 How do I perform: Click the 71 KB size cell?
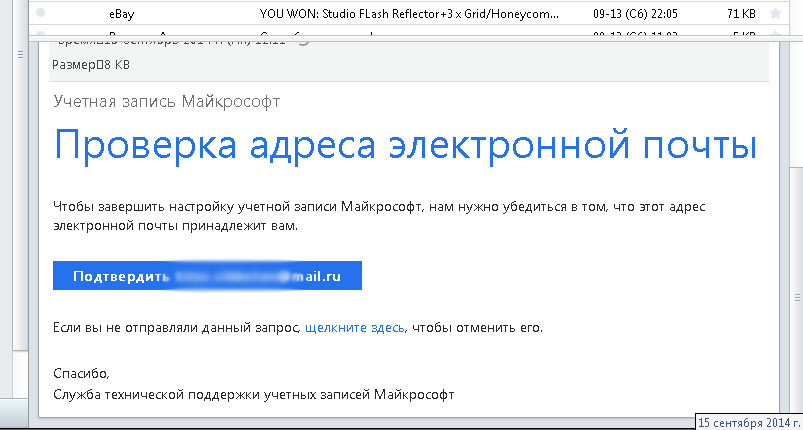[x=741, y=14]
